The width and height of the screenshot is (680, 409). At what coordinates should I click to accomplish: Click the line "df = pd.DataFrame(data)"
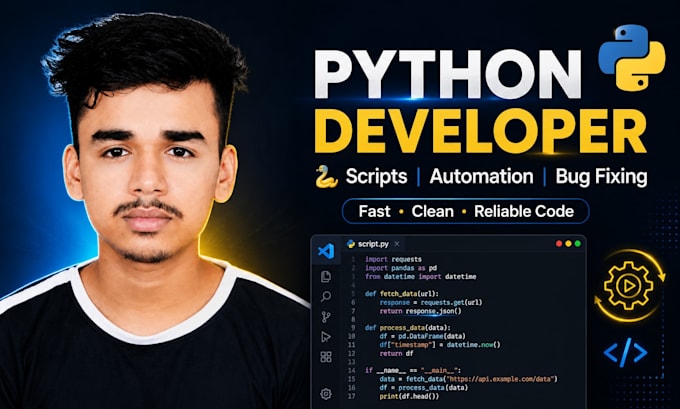(422, 336)
